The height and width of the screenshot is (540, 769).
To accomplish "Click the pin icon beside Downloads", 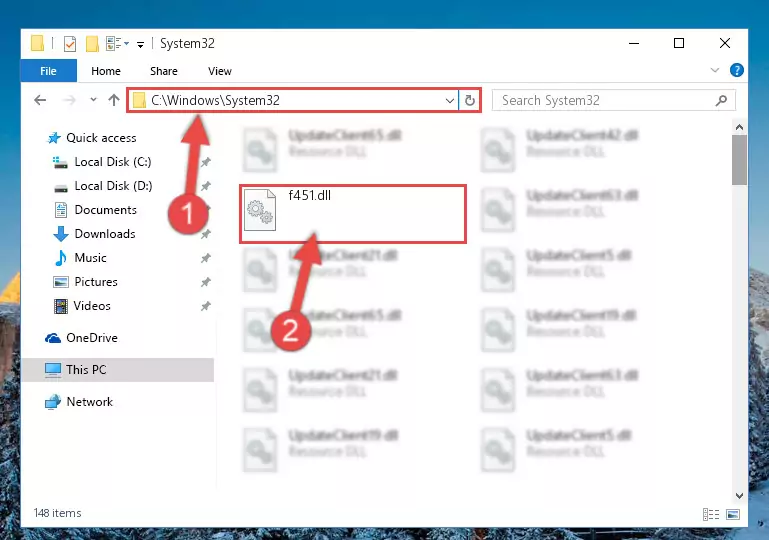I will click(x=205, y=234).
